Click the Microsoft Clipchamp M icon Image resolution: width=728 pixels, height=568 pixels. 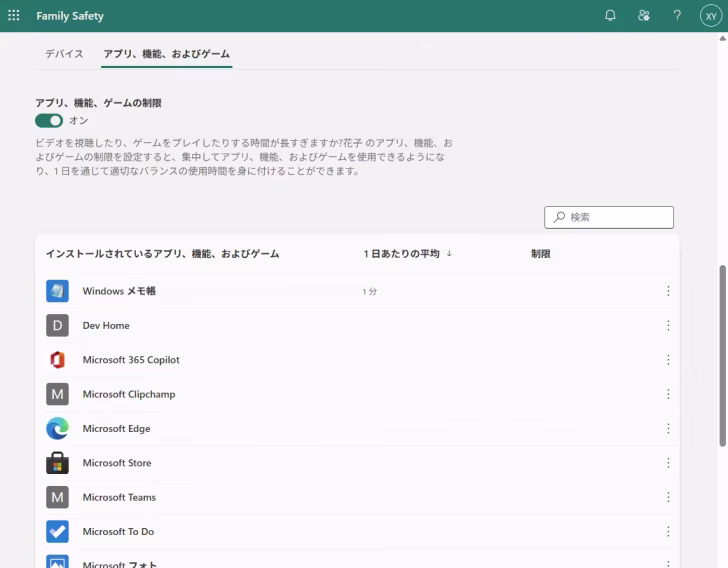coord(57,394)
